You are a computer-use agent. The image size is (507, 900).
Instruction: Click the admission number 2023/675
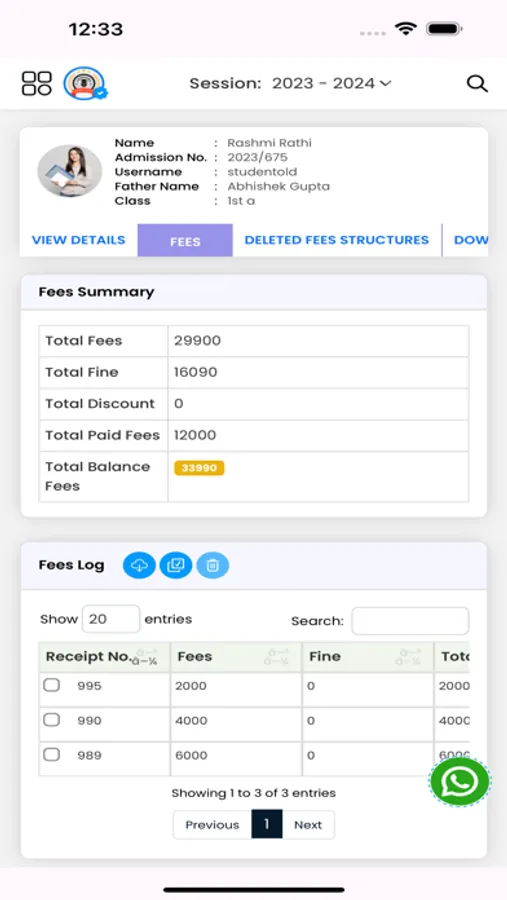pos(257,157)
